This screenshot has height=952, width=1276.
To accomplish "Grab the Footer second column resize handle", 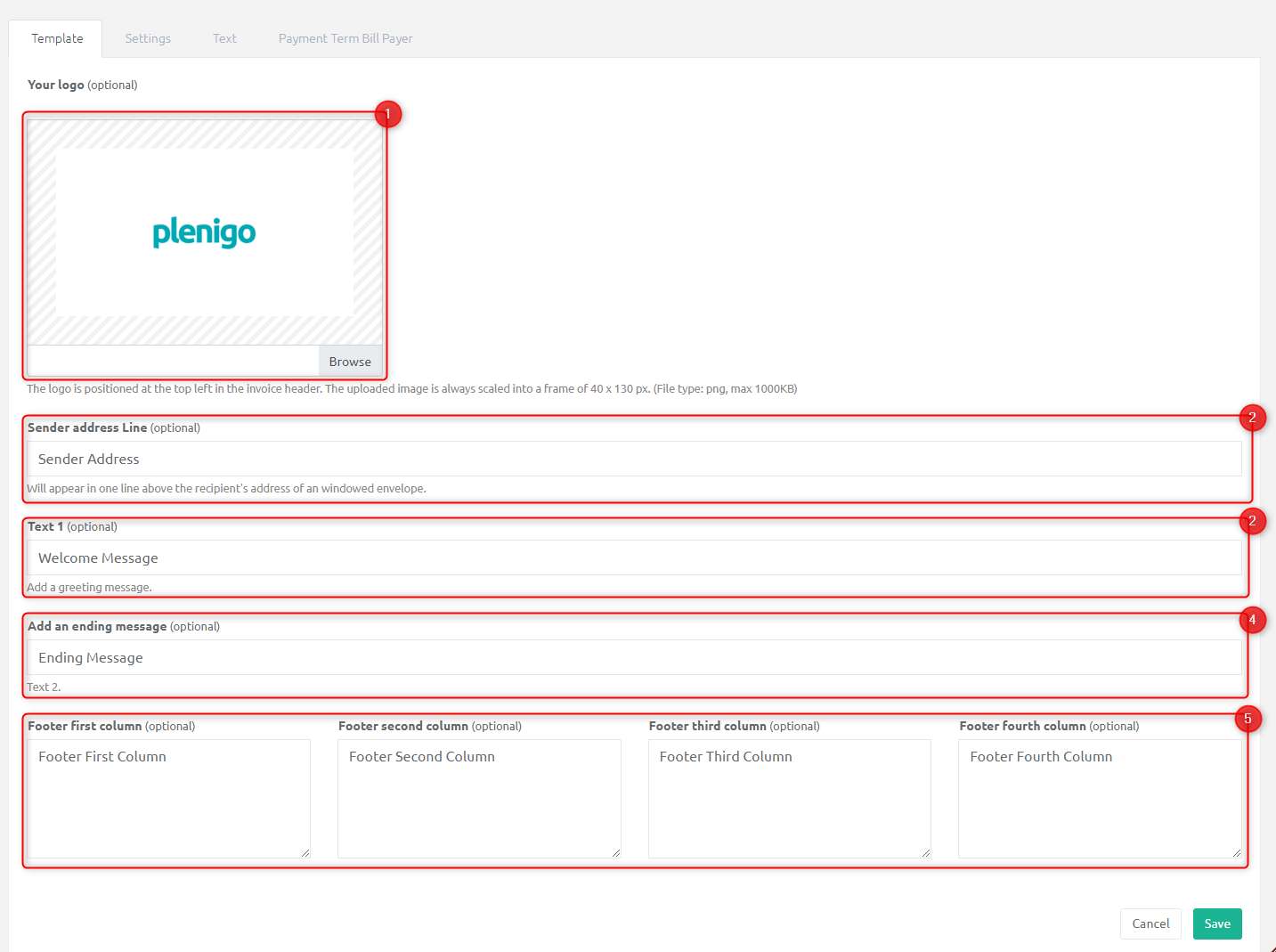I will pos(615,852).
